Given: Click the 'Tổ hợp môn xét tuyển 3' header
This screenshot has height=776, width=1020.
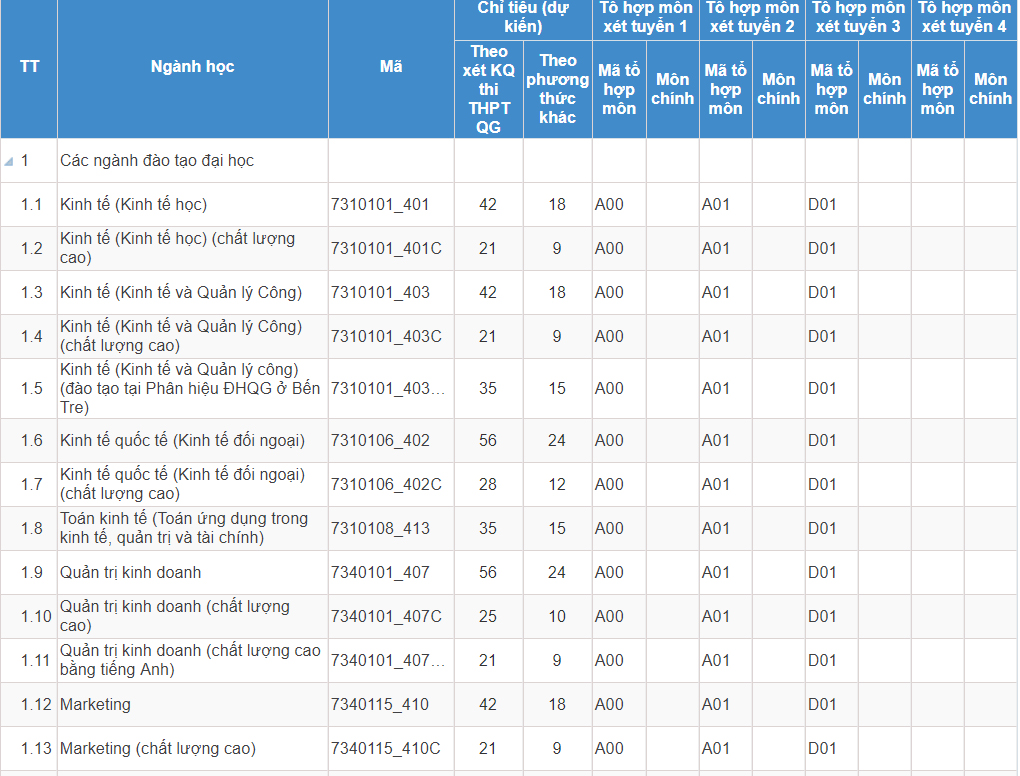Looking at the screenshot, I should tap(858, 18).
